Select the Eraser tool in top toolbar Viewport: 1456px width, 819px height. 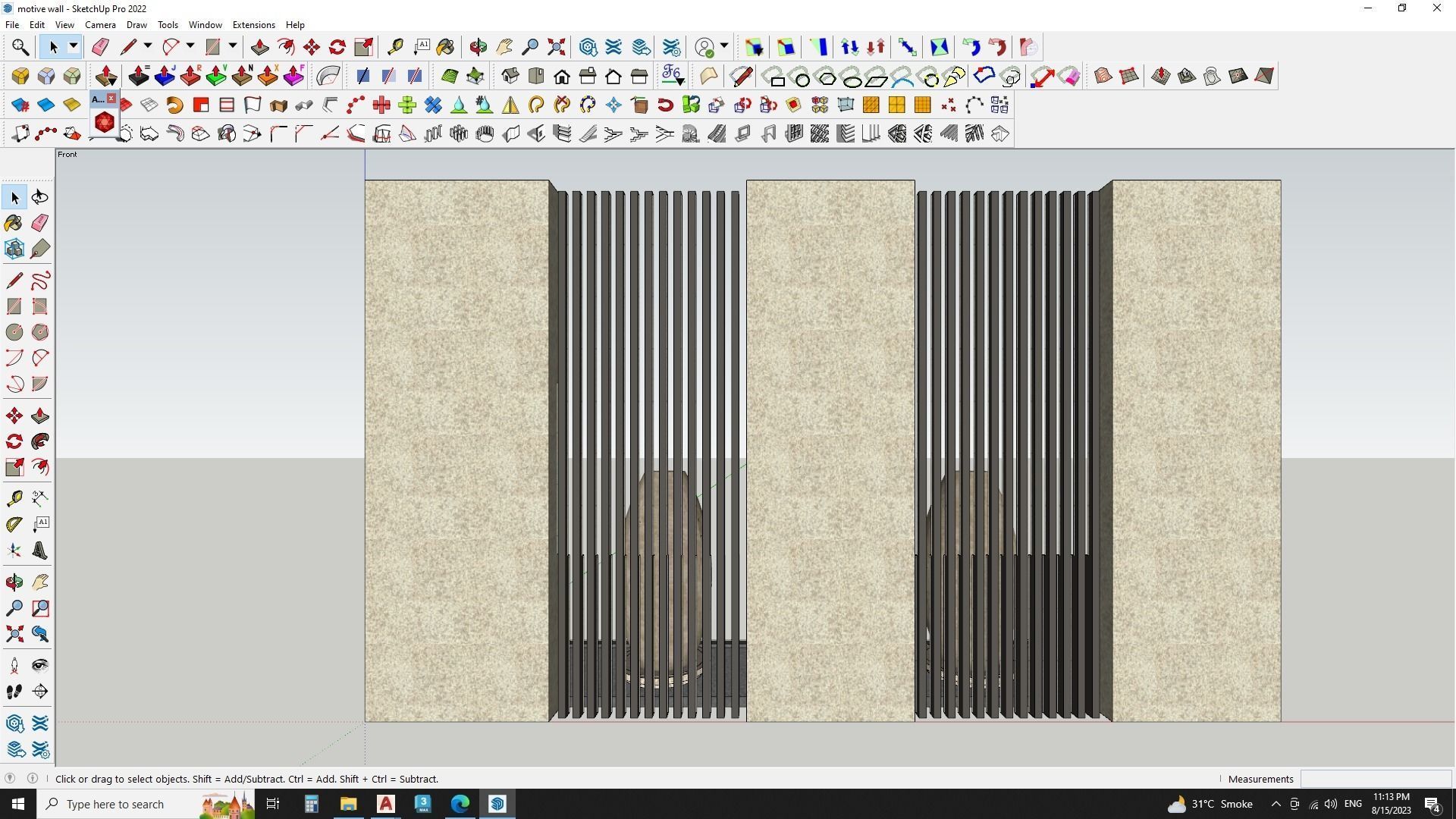point(100,47)
